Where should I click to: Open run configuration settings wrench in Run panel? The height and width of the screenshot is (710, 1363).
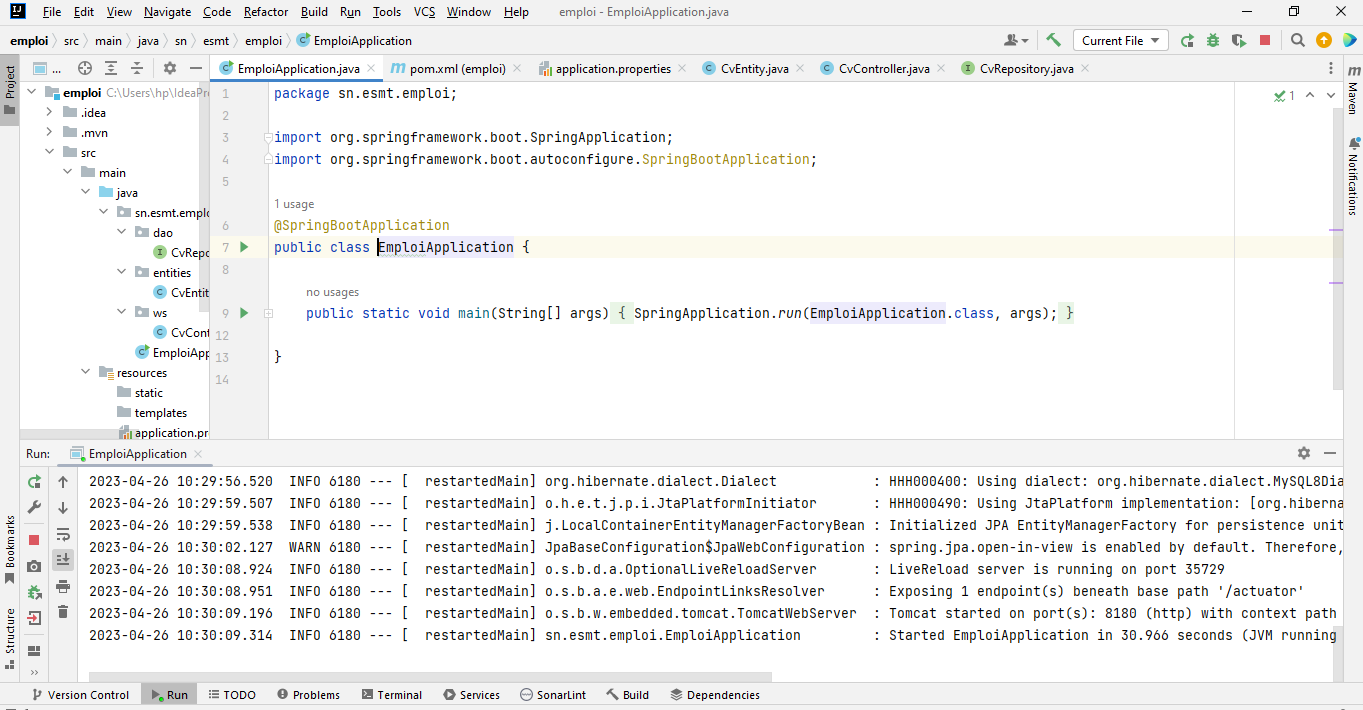[33, 507]
